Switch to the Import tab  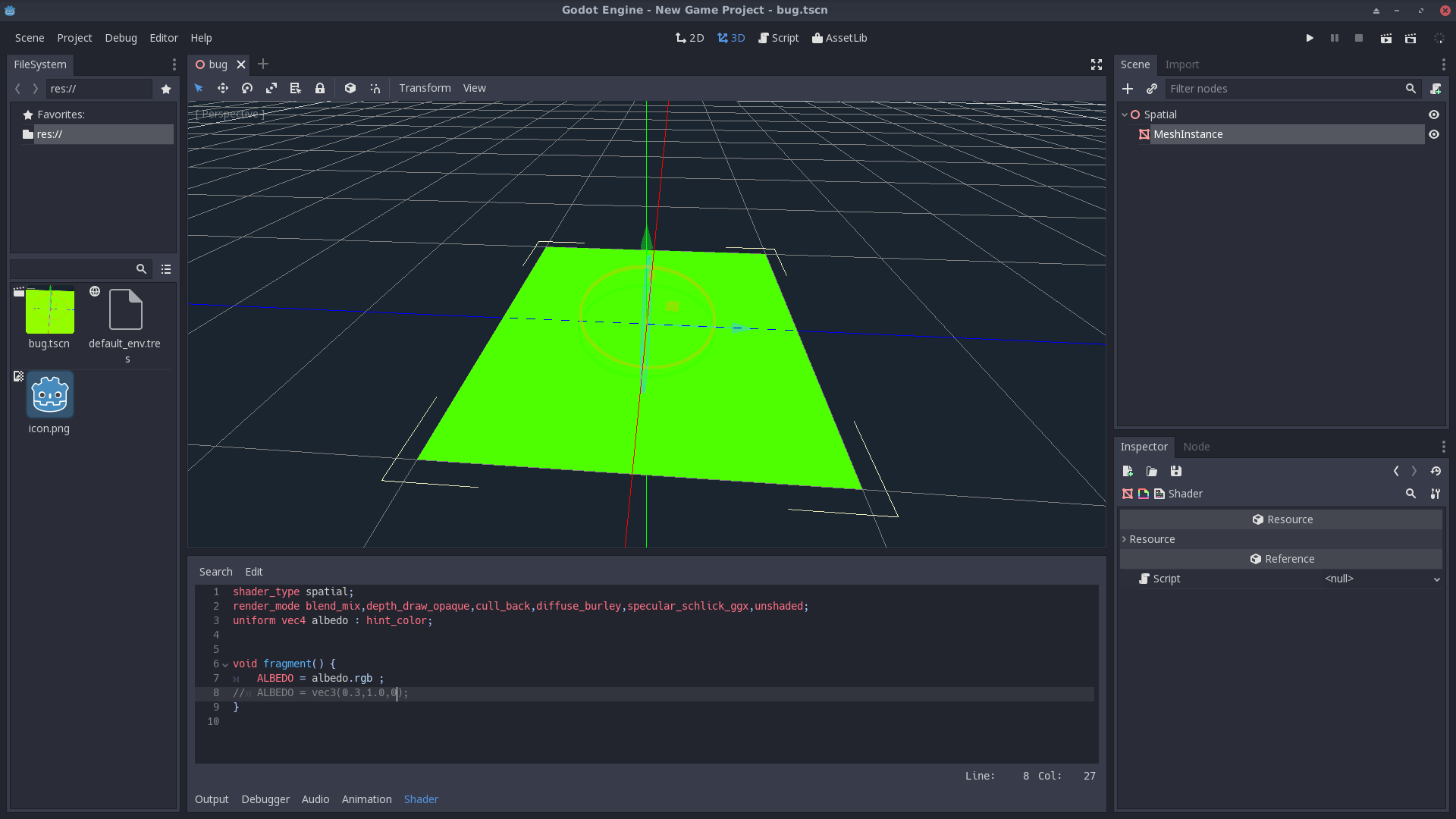pyautogui.click(x=1182, y=64)
